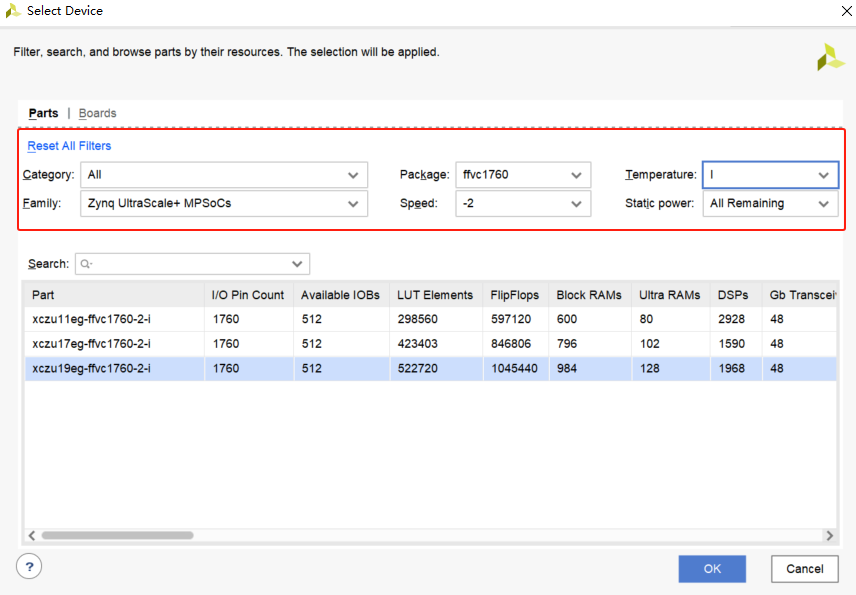Click the Cancel button
The image size is (856, 595).
coord(805,569)
